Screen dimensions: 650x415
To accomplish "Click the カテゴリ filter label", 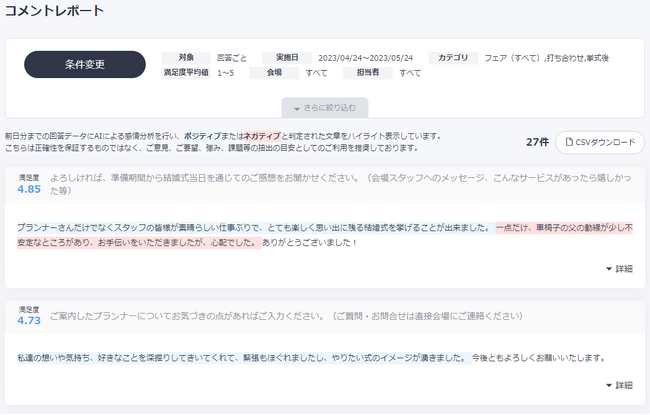I will pyautogui.click(x=453, y=58).
